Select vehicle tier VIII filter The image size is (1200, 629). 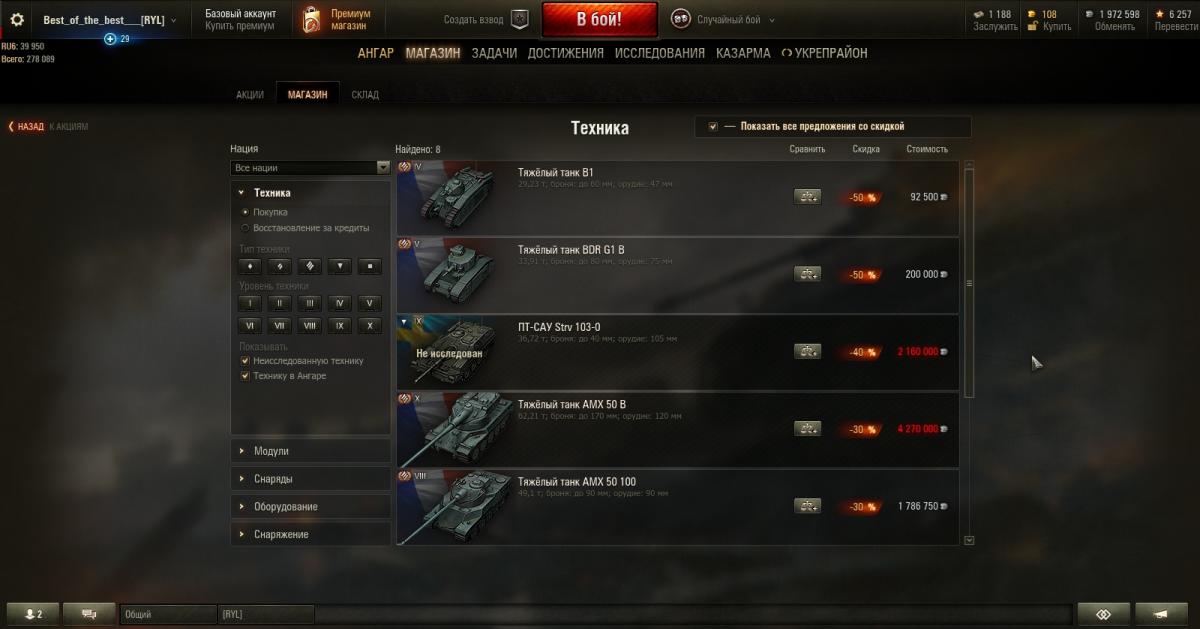pos(310,325)
